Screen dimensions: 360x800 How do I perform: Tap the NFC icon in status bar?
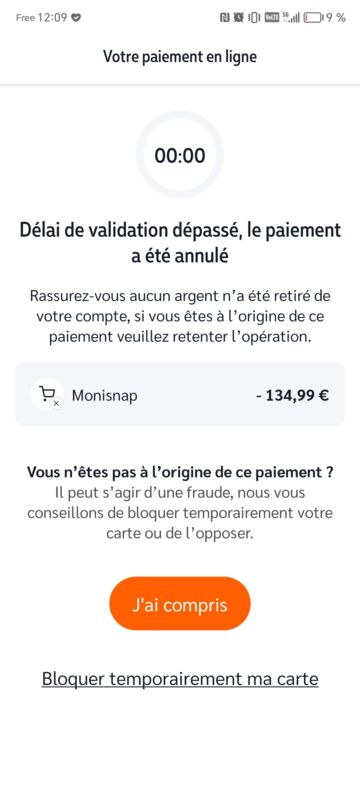pyautogui.click(x=224, y=18)
